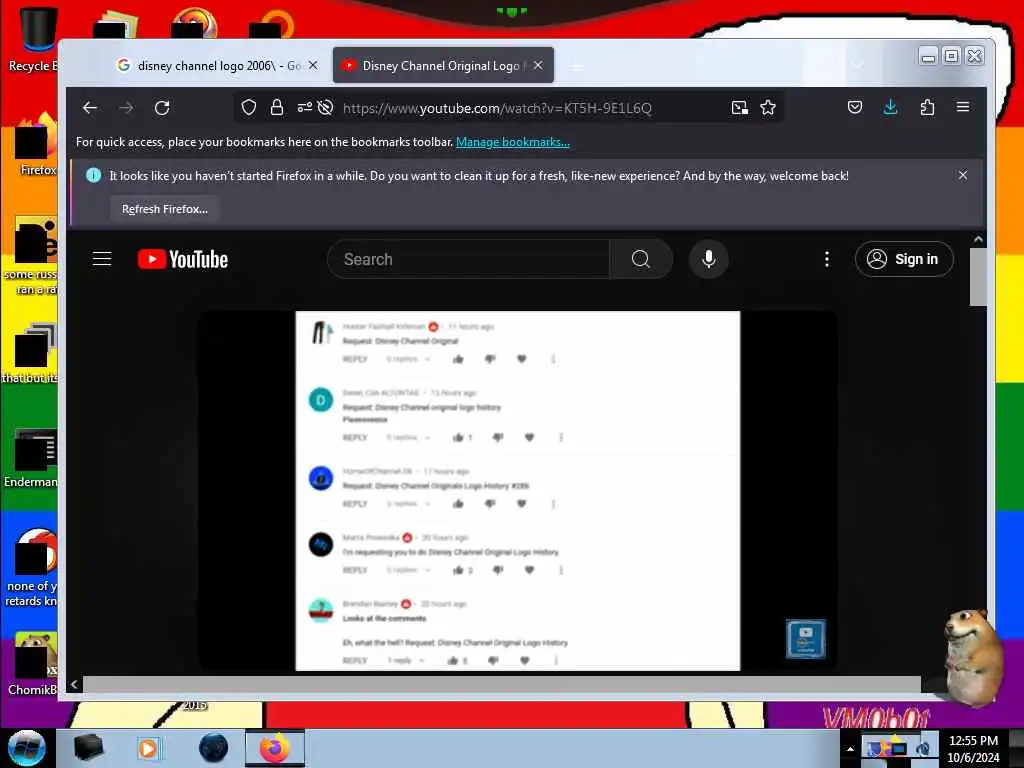Go back with Firefox back arrow

pos(90,108)
